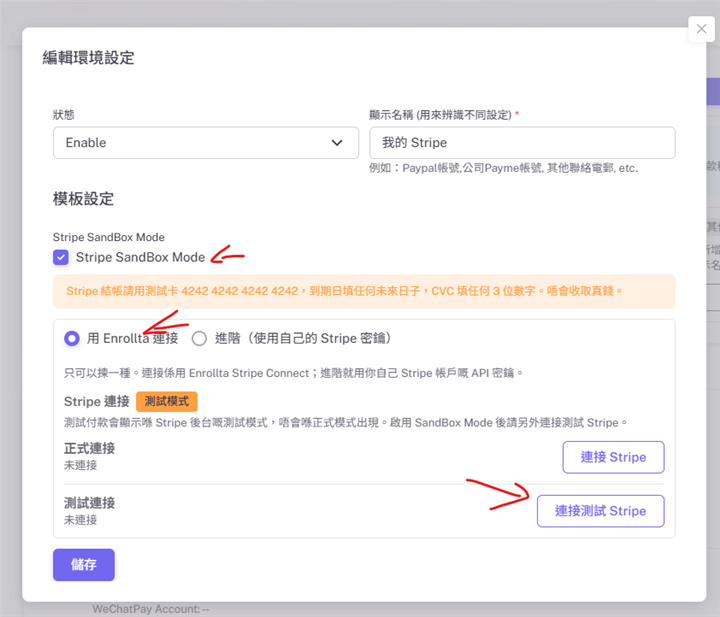Click the 顯示名稱 field containing 我的 Stripe
The image size is (720, 617).
(522, 143)
